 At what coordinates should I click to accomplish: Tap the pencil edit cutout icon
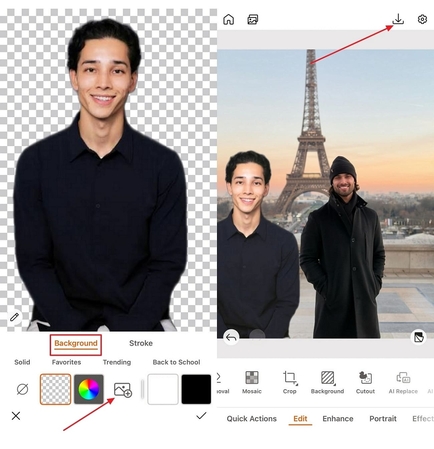tap(14, 317)
